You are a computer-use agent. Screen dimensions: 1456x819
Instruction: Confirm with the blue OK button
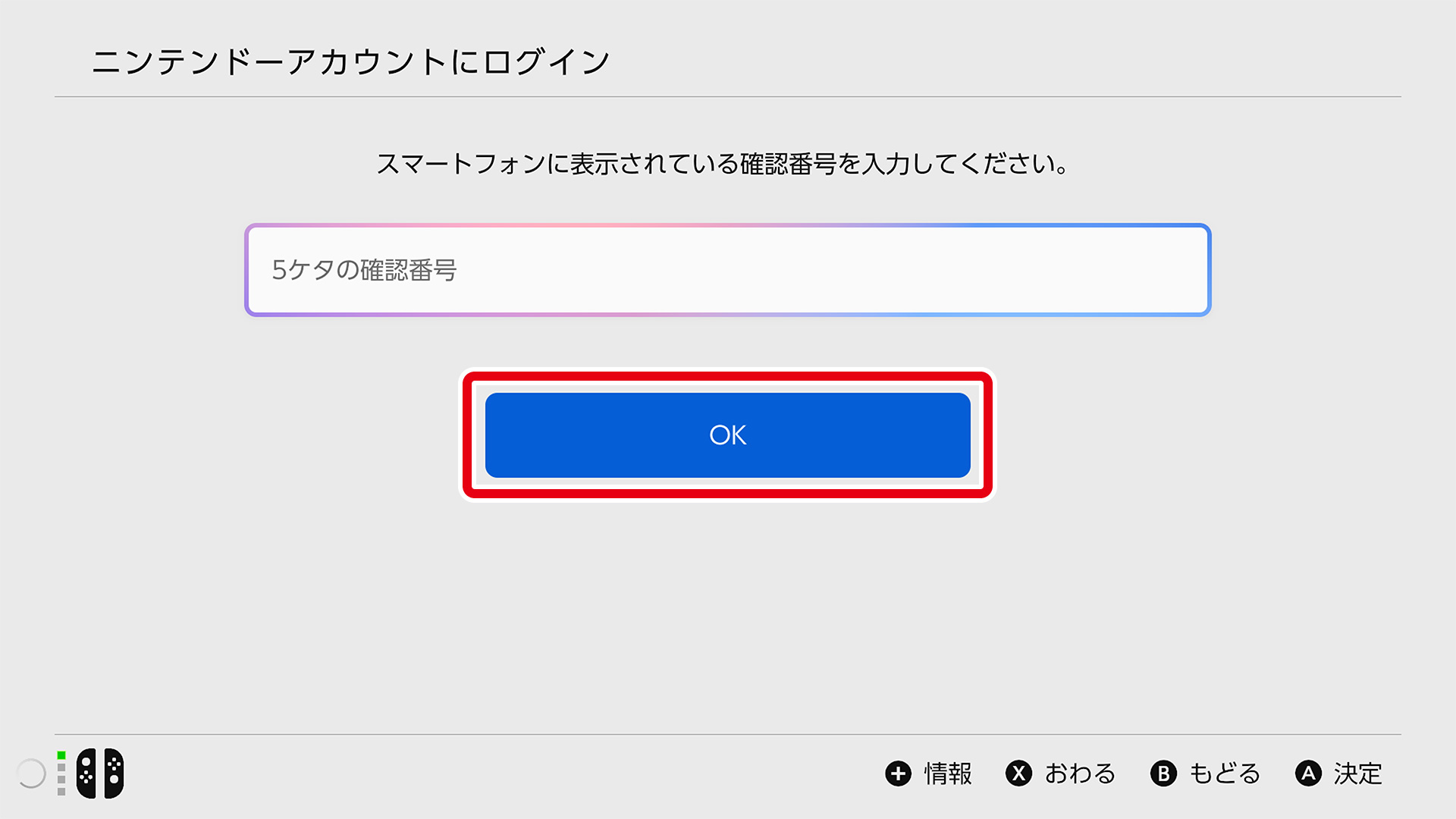[x=727, y=435]
